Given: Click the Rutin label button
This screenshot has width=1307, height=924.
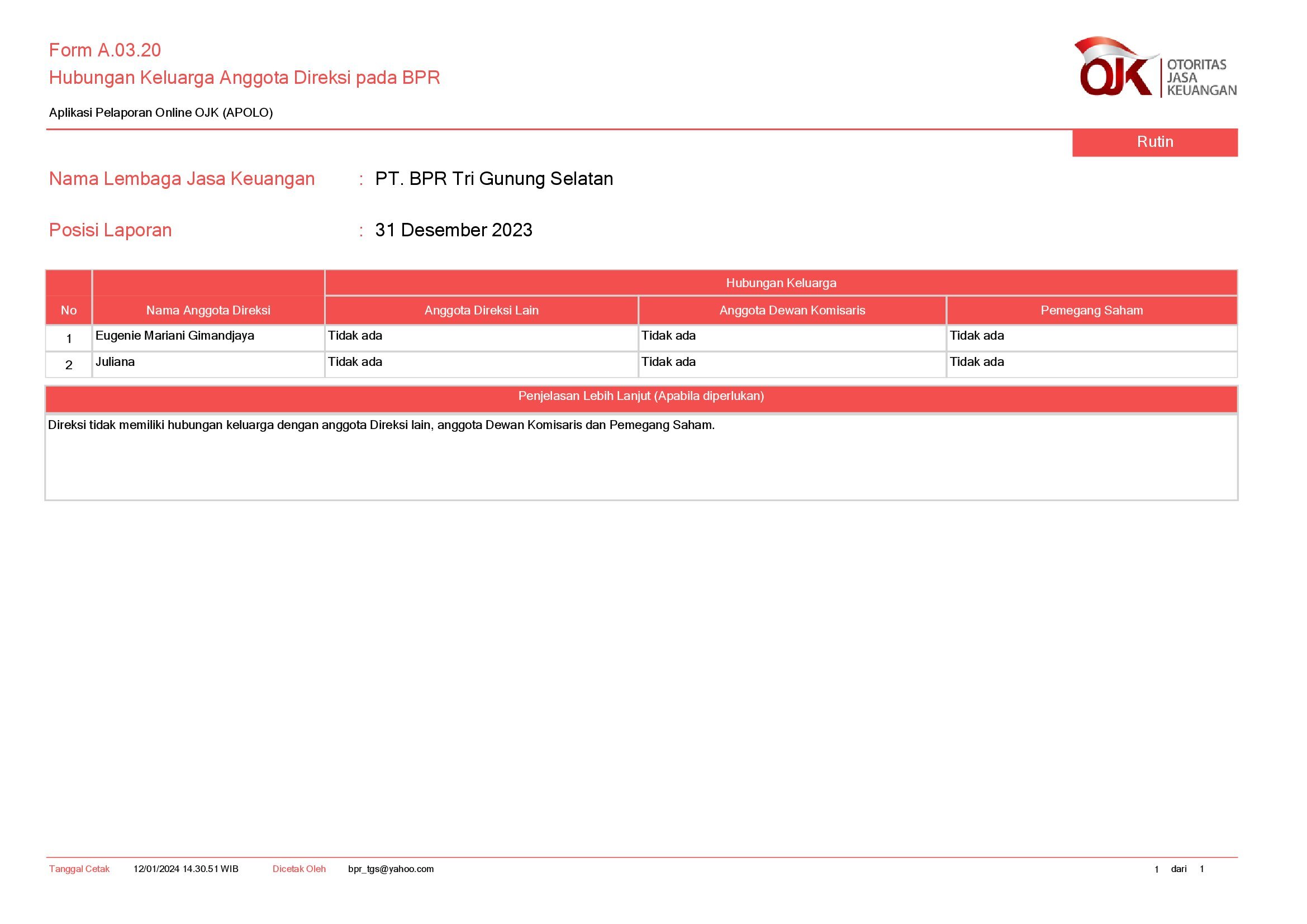Looking at the screenshot, I should click(1154, 142).
